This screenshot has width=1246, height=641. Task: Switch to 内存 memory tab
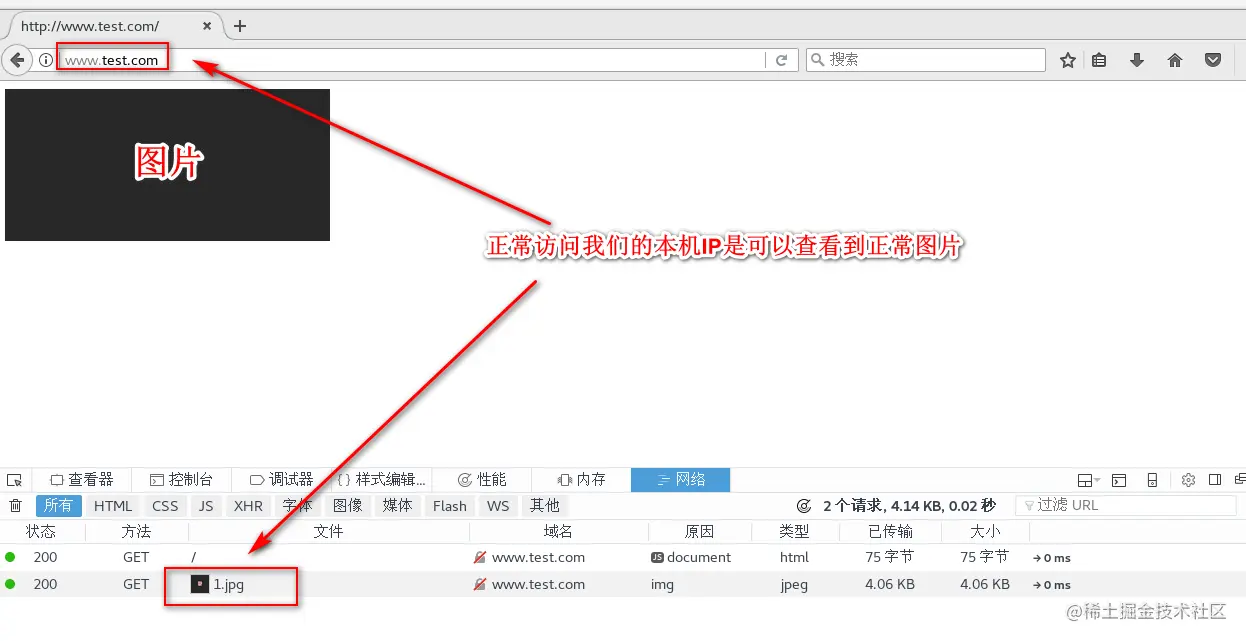581,480
